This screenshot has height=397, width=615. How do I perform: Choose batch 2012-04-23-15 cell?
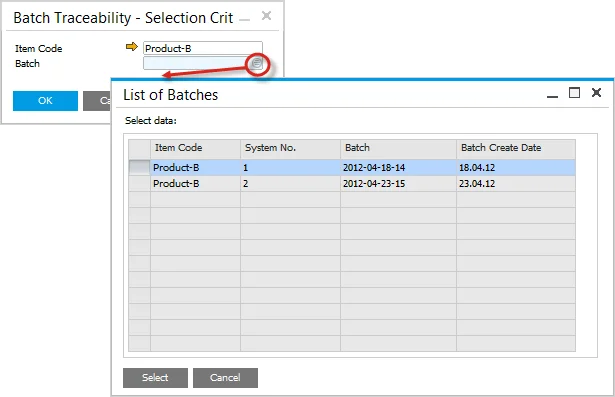pos(398,184)
